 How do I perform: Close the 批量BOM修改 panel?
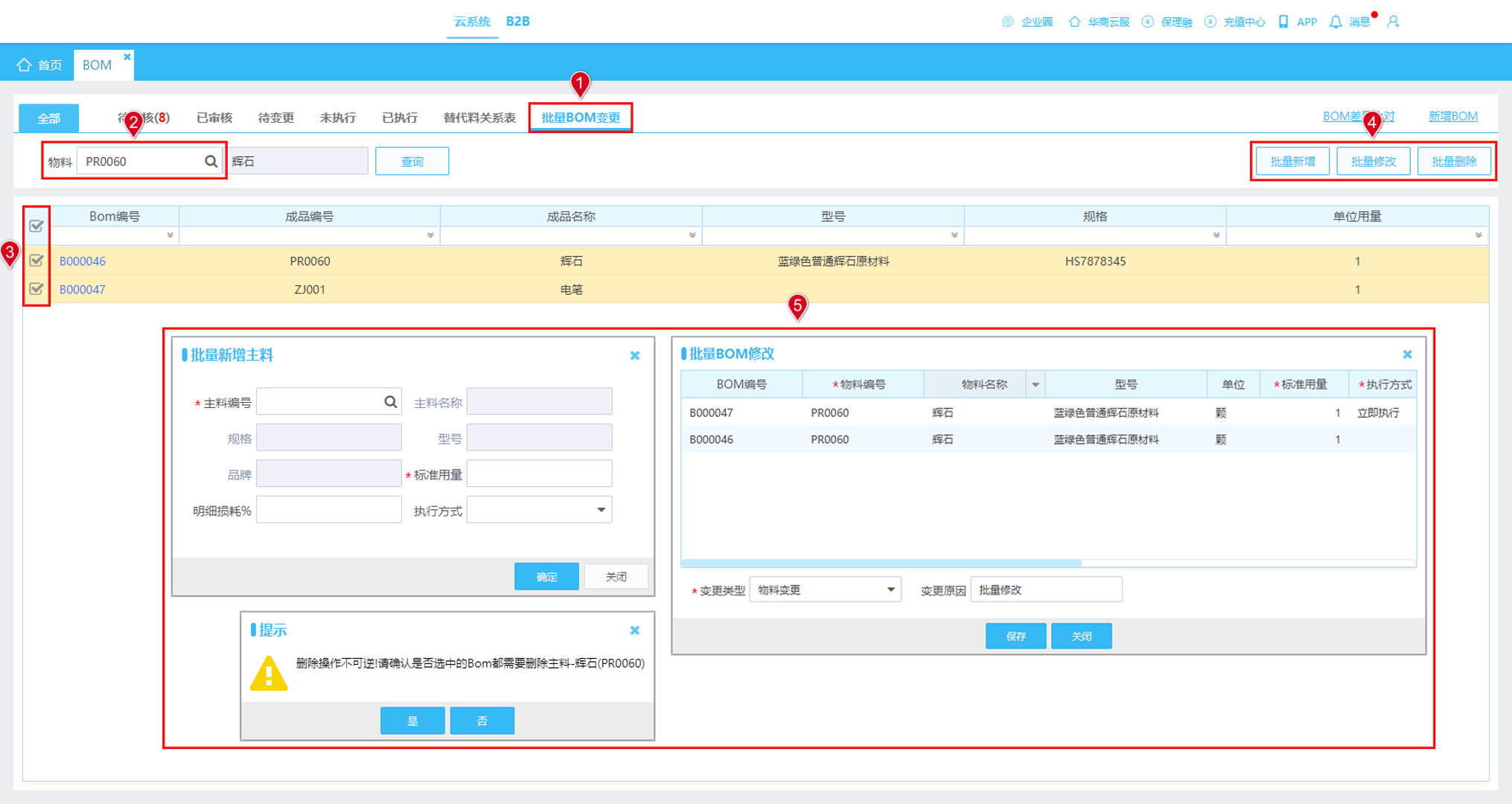pos(1407,354)
